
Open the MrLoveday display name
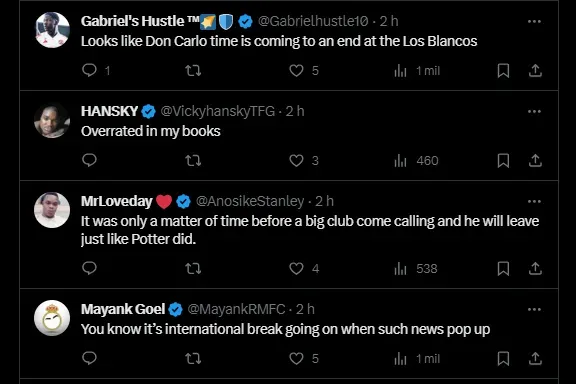tap(116, 201)
